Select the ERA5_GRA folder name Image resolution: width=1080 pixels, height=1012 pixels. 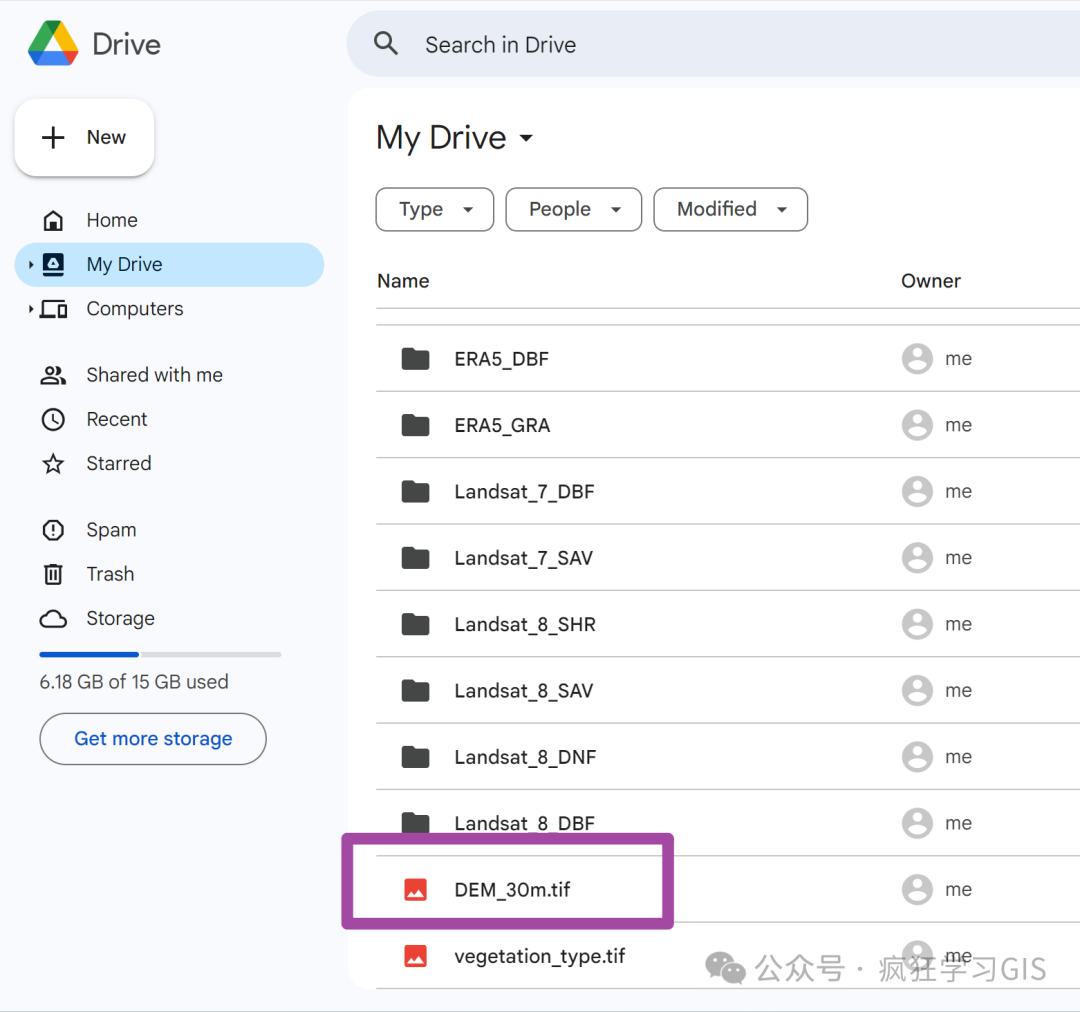502,426
